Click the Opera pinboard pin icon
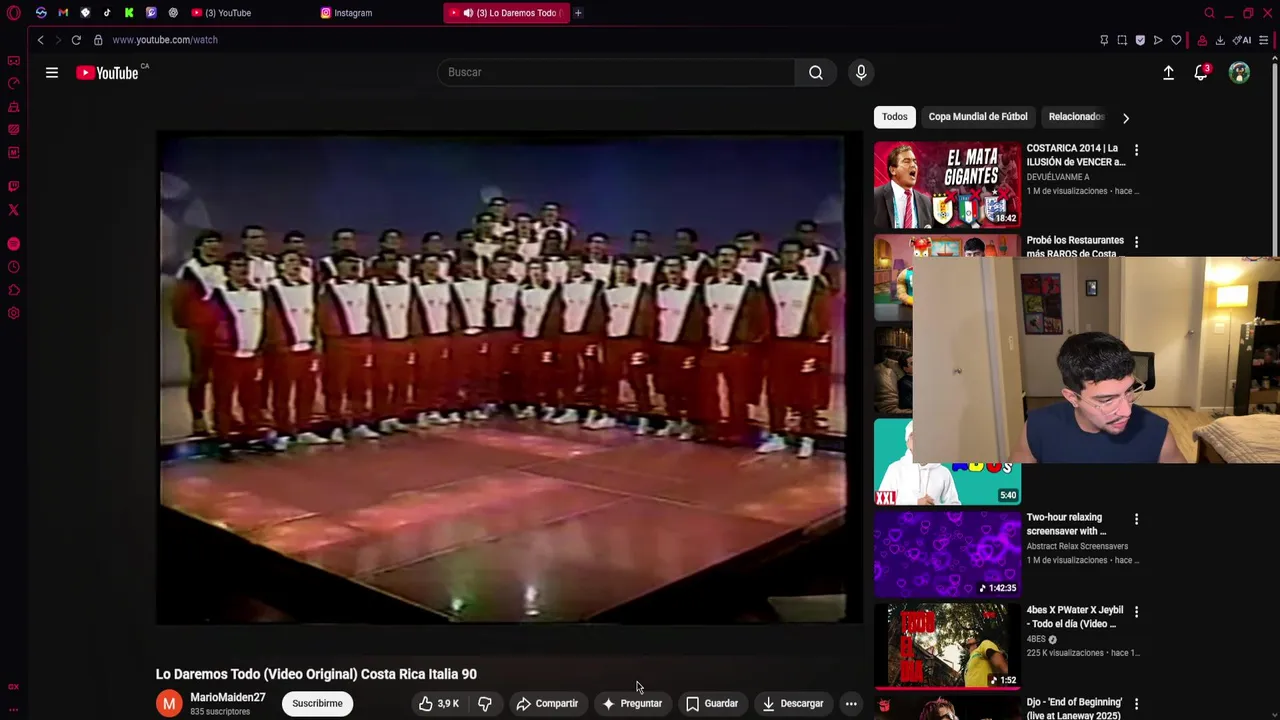1280x720 pixels. point(1104,40)
